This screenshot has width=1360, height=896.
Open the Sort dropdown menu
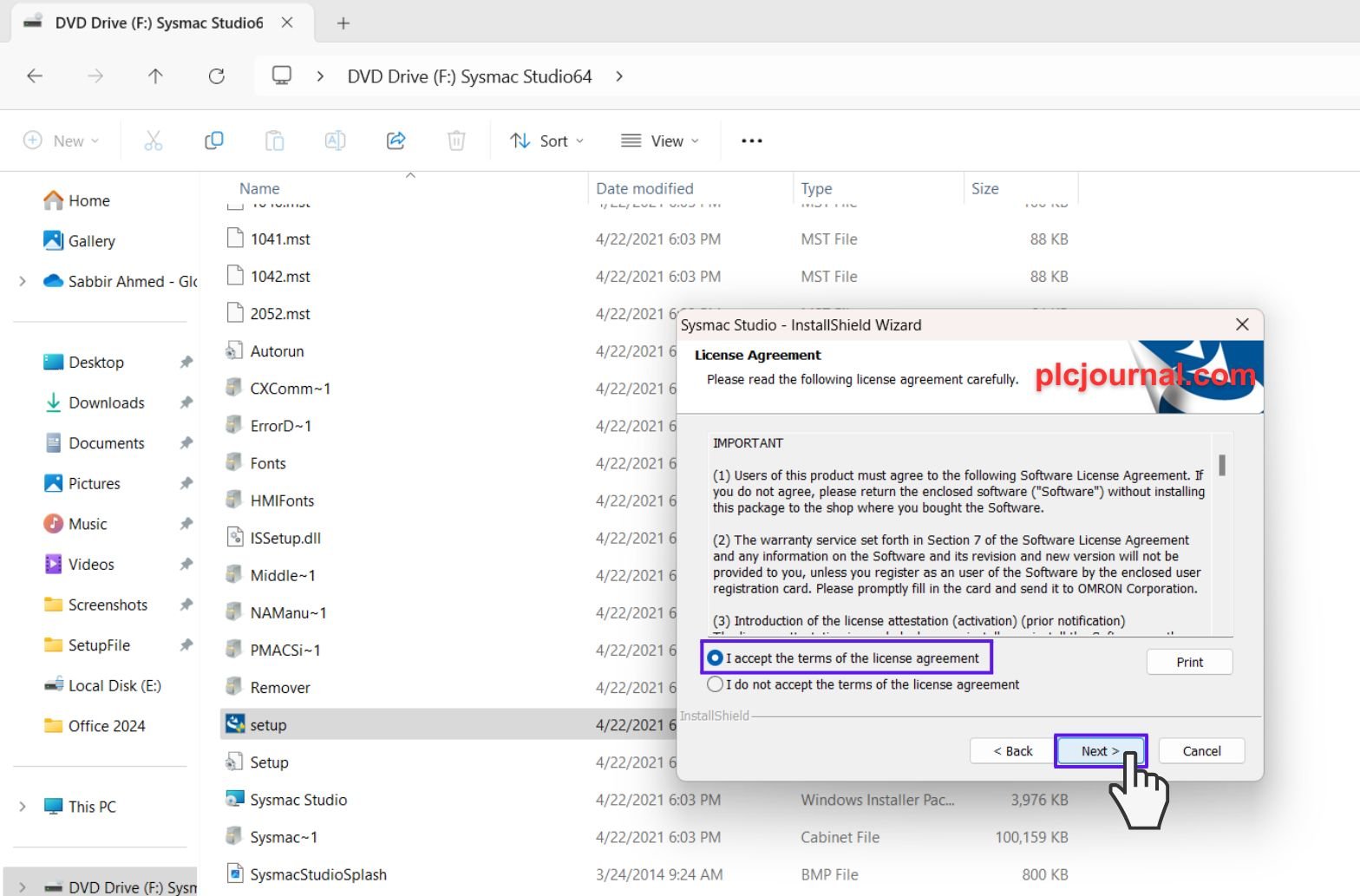(546, 141)
